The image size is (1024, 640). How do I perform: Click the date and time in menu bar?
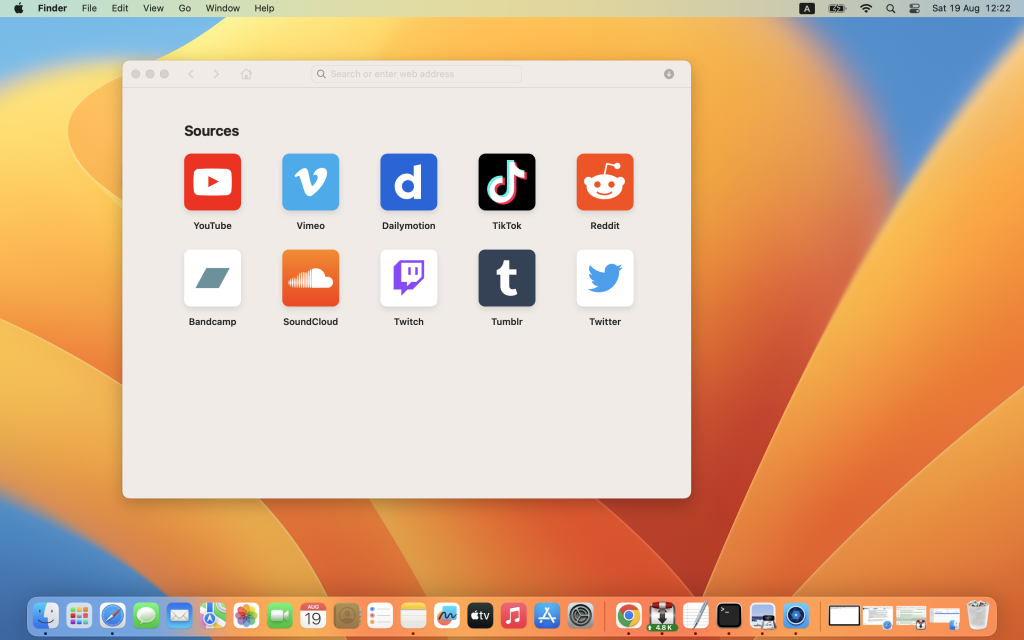[971, 8]
